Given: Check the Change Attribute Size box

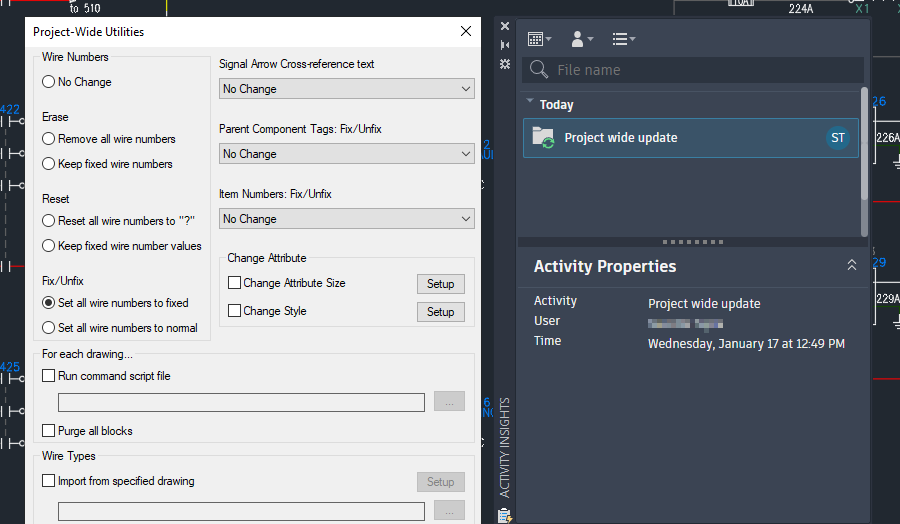Looking at the screenshot, I should point(235,283).
